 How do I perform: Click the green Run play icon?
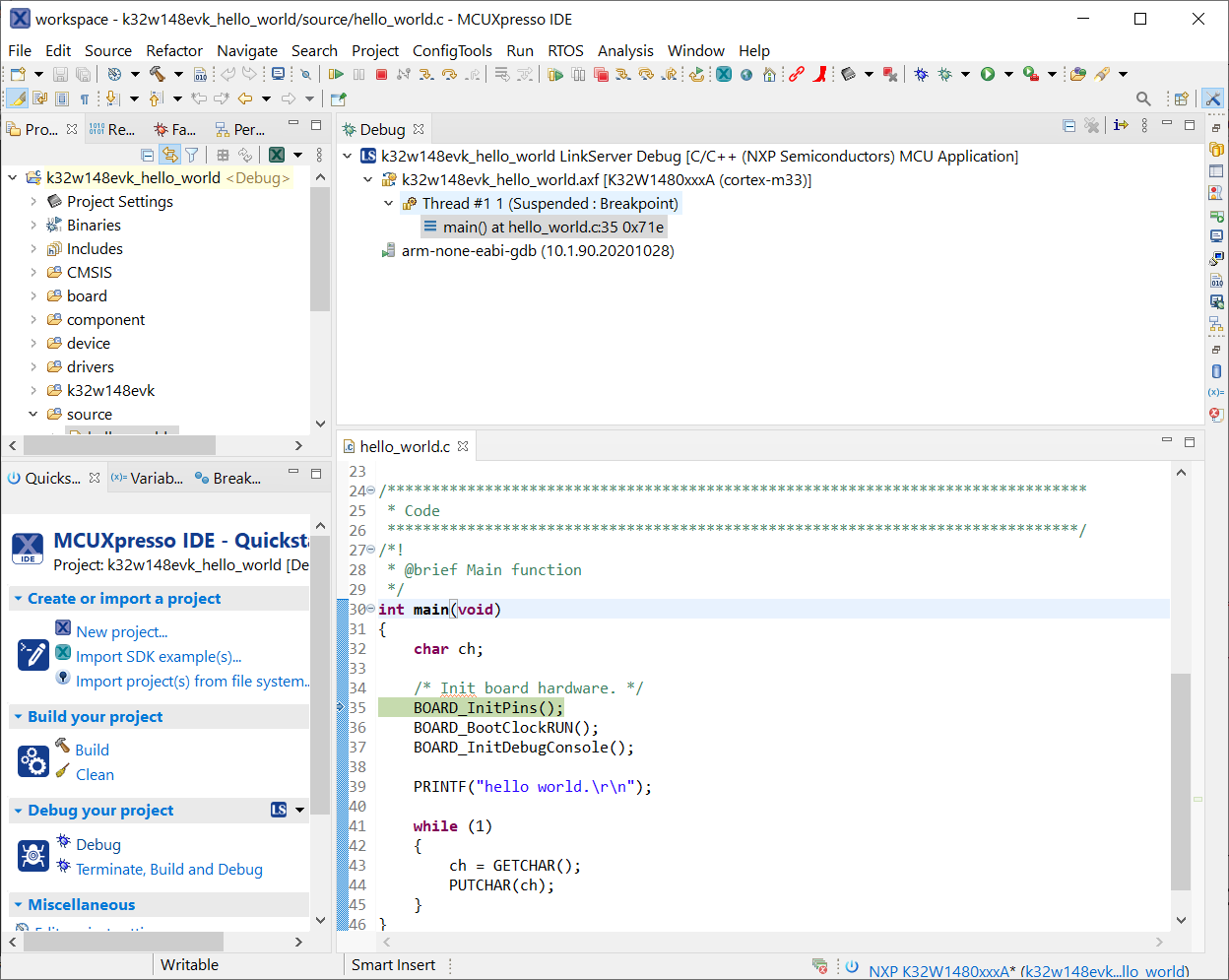tap(988, 74)
